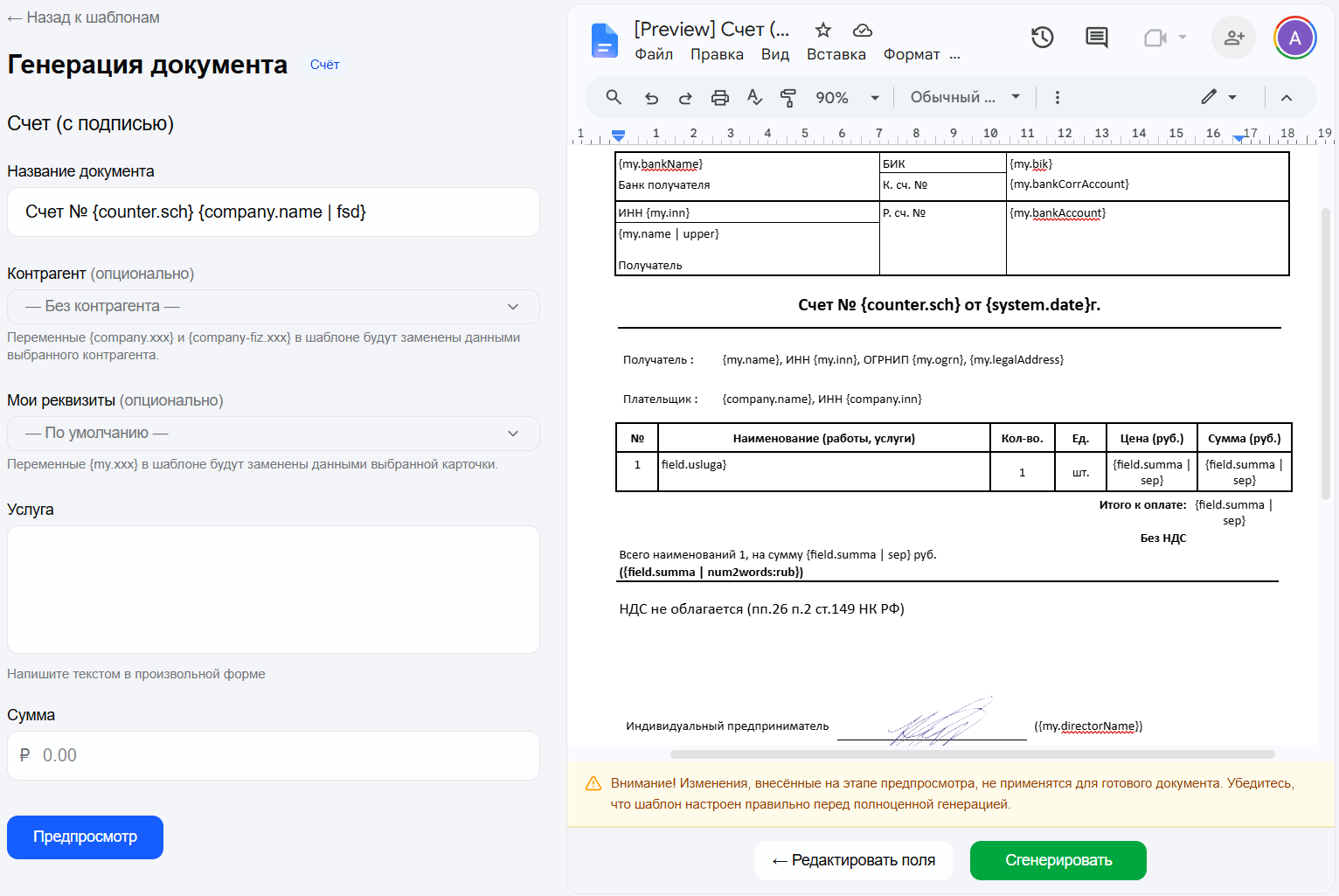Click the Google Docs document icon
Image resolution: width=1339 pixels, height=896 pixels.
(x=604, y=40)
